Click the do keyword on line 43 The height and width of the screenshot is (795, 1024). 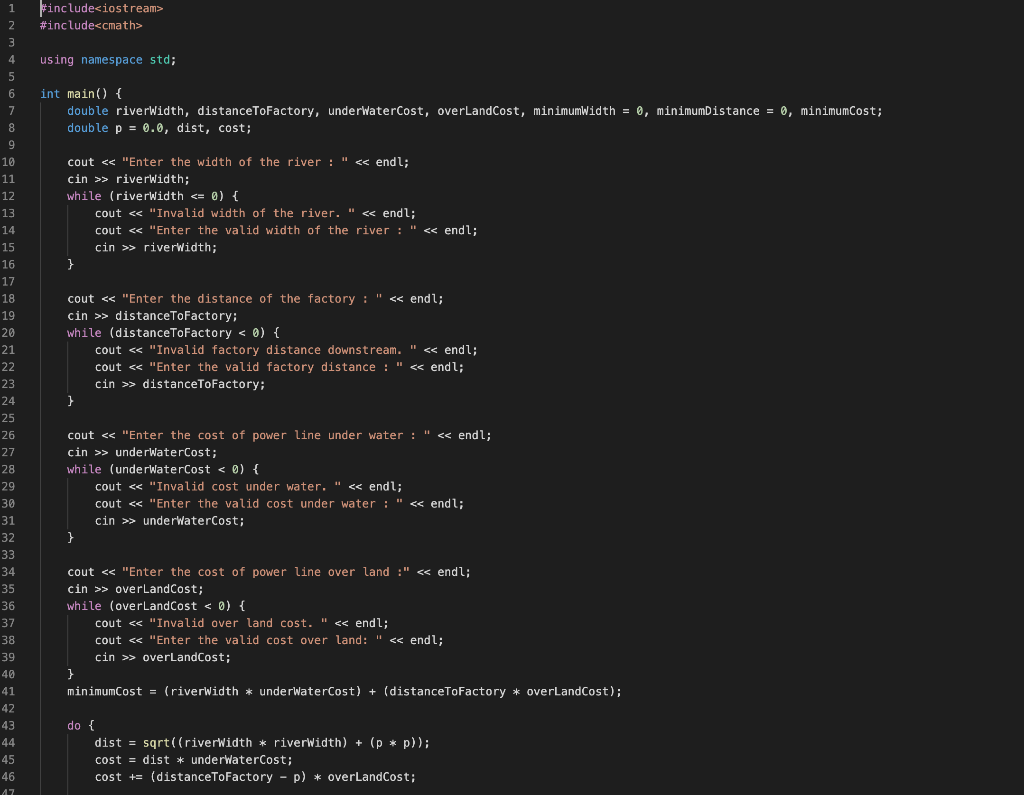[x=73, y=725]
